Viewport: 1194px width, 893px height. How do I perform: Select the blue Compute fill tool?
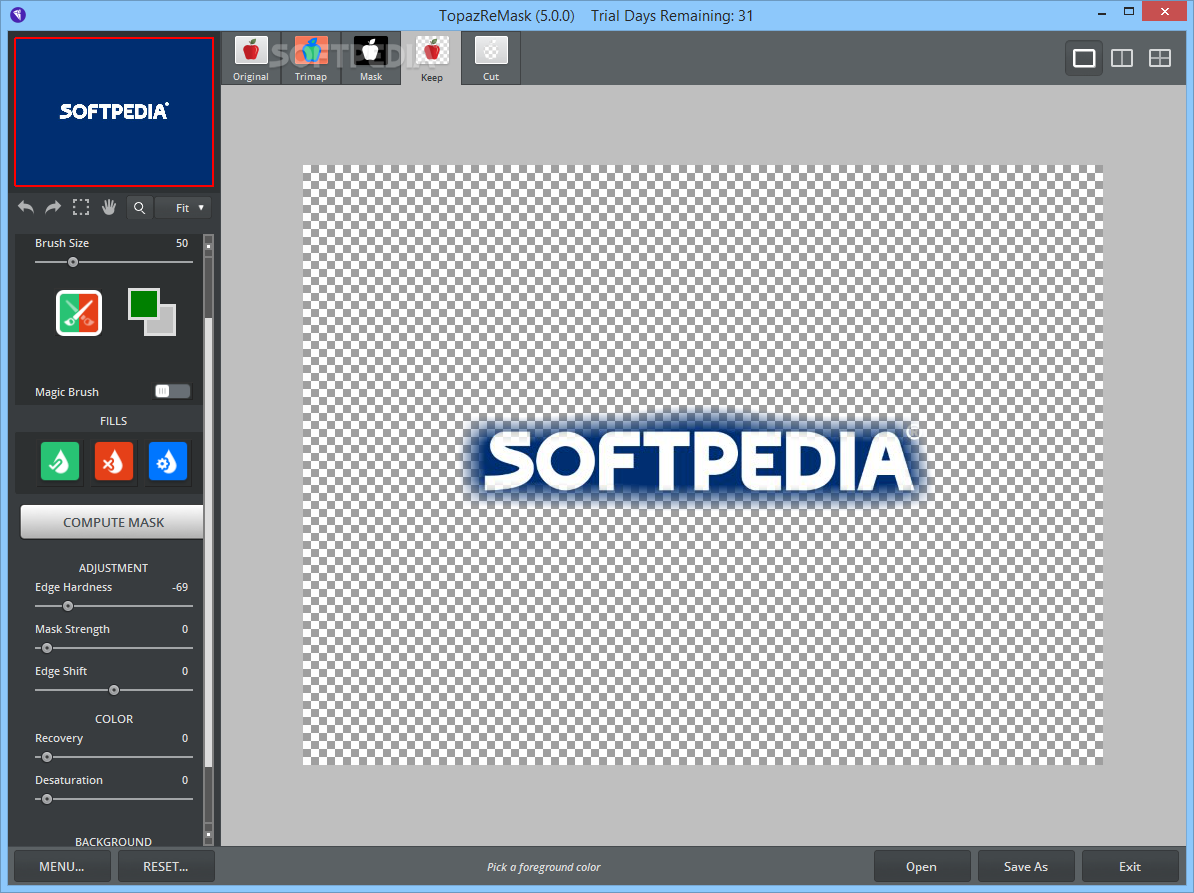(x=168, y=461)
